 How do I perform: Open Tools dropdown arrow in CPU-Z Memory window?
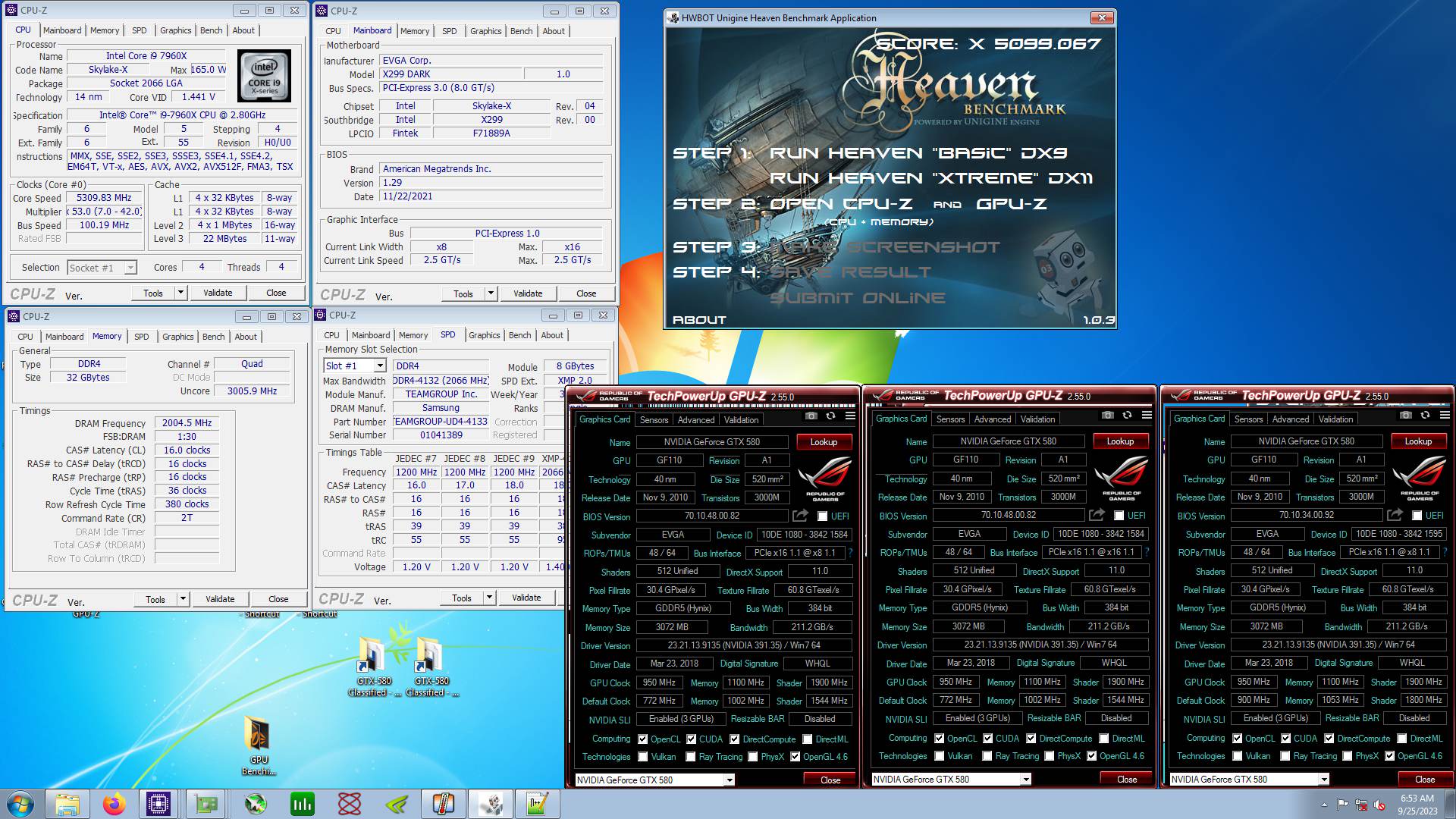click(x=183, y=599)
